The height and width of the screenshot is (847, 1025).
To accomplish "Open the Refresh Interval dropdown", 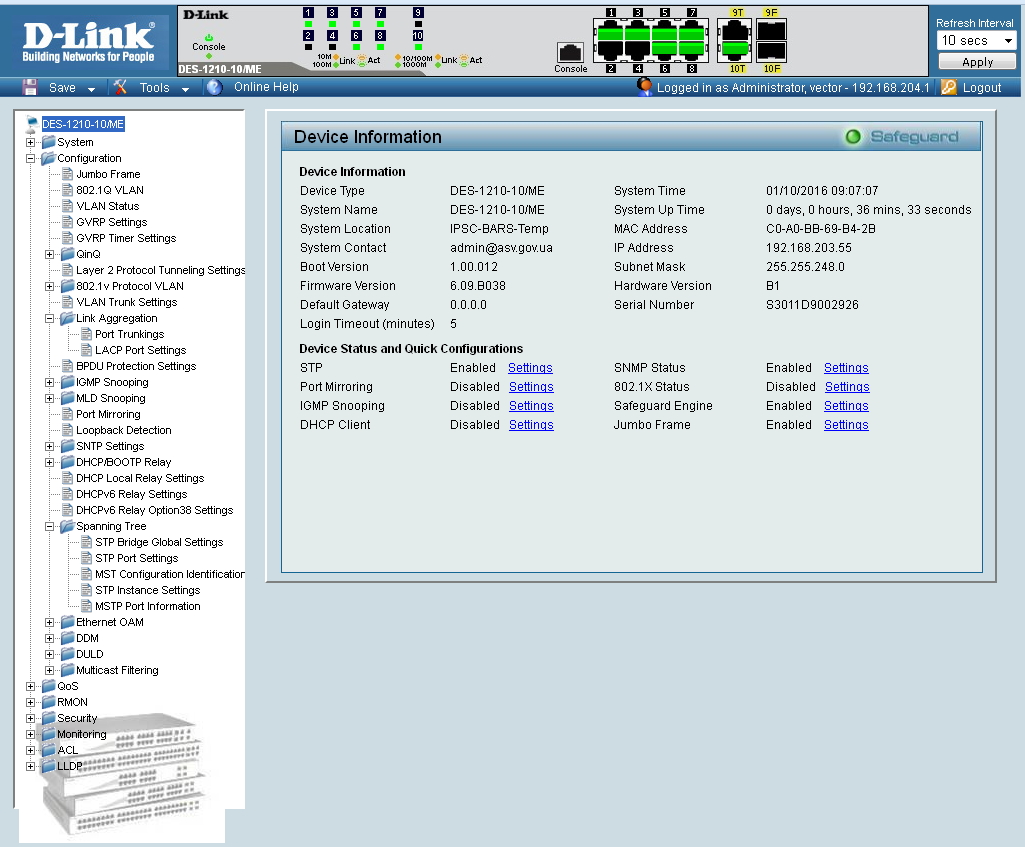I will click(976, 41).
